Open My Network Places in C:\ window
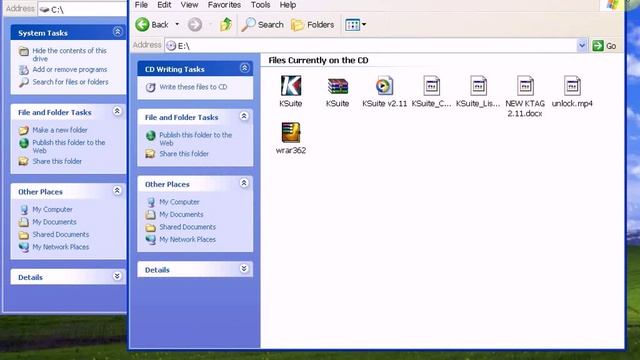The width and height of the screenshot is (640, 360). pos(61,247)
